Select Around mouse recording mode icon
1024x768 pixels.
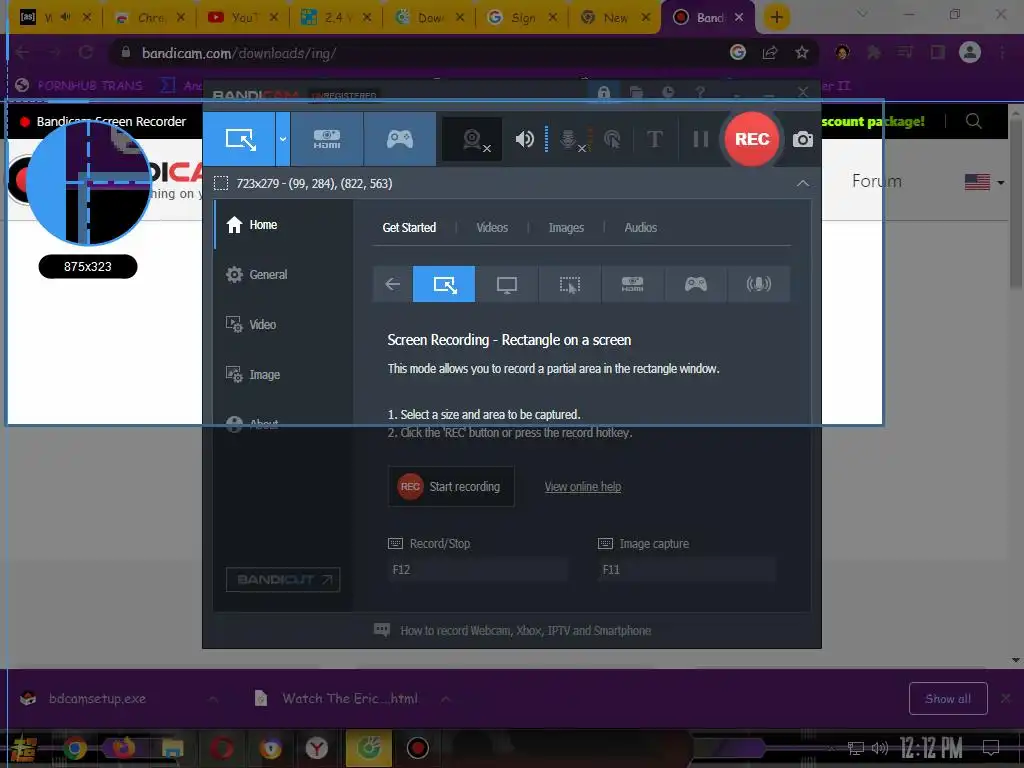[569, 284]
